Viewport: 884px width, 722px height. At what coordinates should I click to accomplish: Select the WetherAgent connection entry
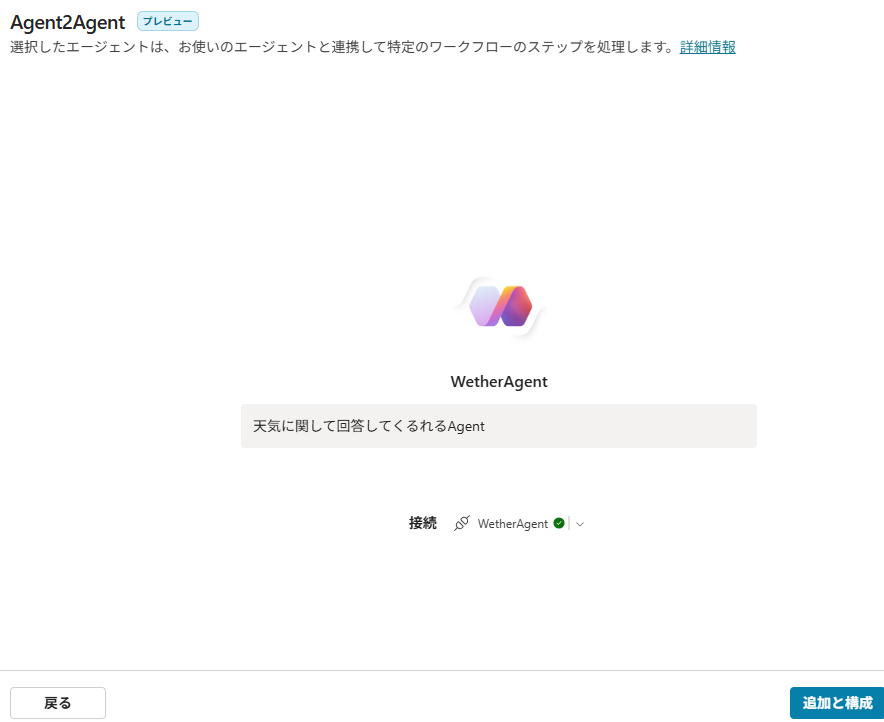(512, 523)
